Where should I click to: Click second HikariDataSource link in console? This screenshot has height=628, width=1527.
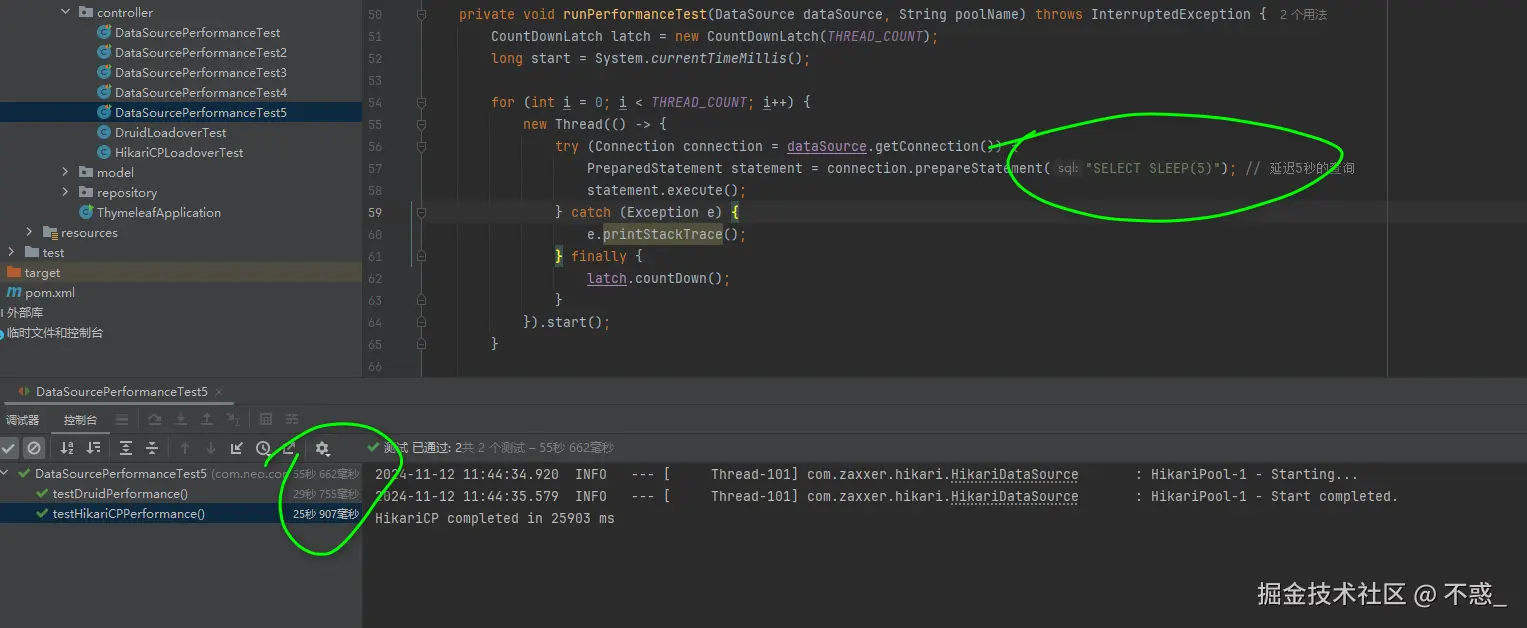click(x=1014, y=497)
